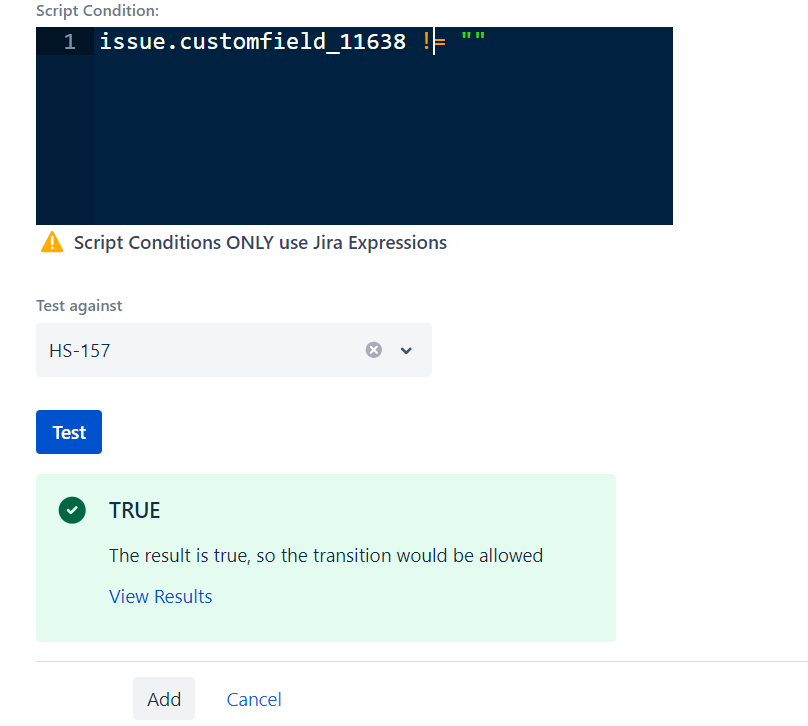
Task: Cancel the script condition dialog
Action: (254, 699)
